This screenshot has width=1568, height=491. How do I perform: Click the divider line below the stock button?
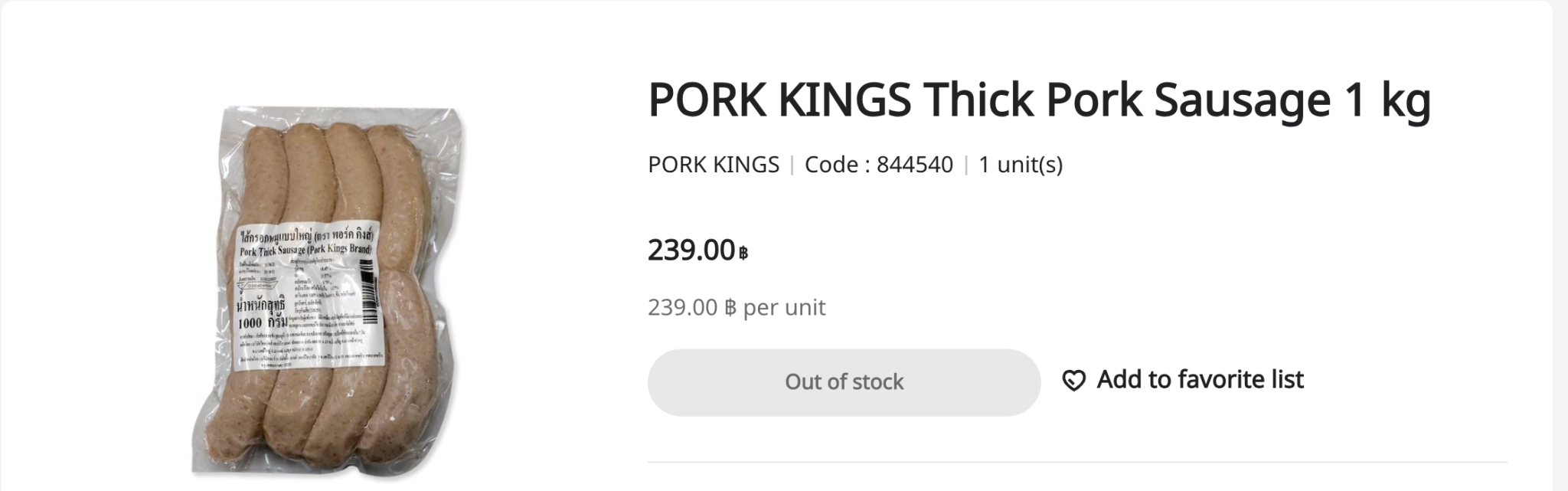click(1077, 462)
